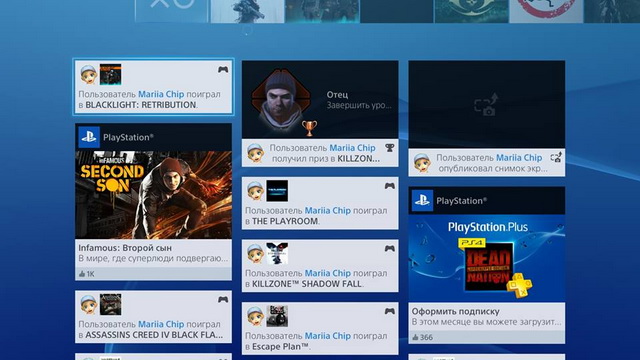The width and height of the screenshot is (640, 360).
Task: Click the 'Escape Plan™' game name text
Action: click(x=280, y=347)
